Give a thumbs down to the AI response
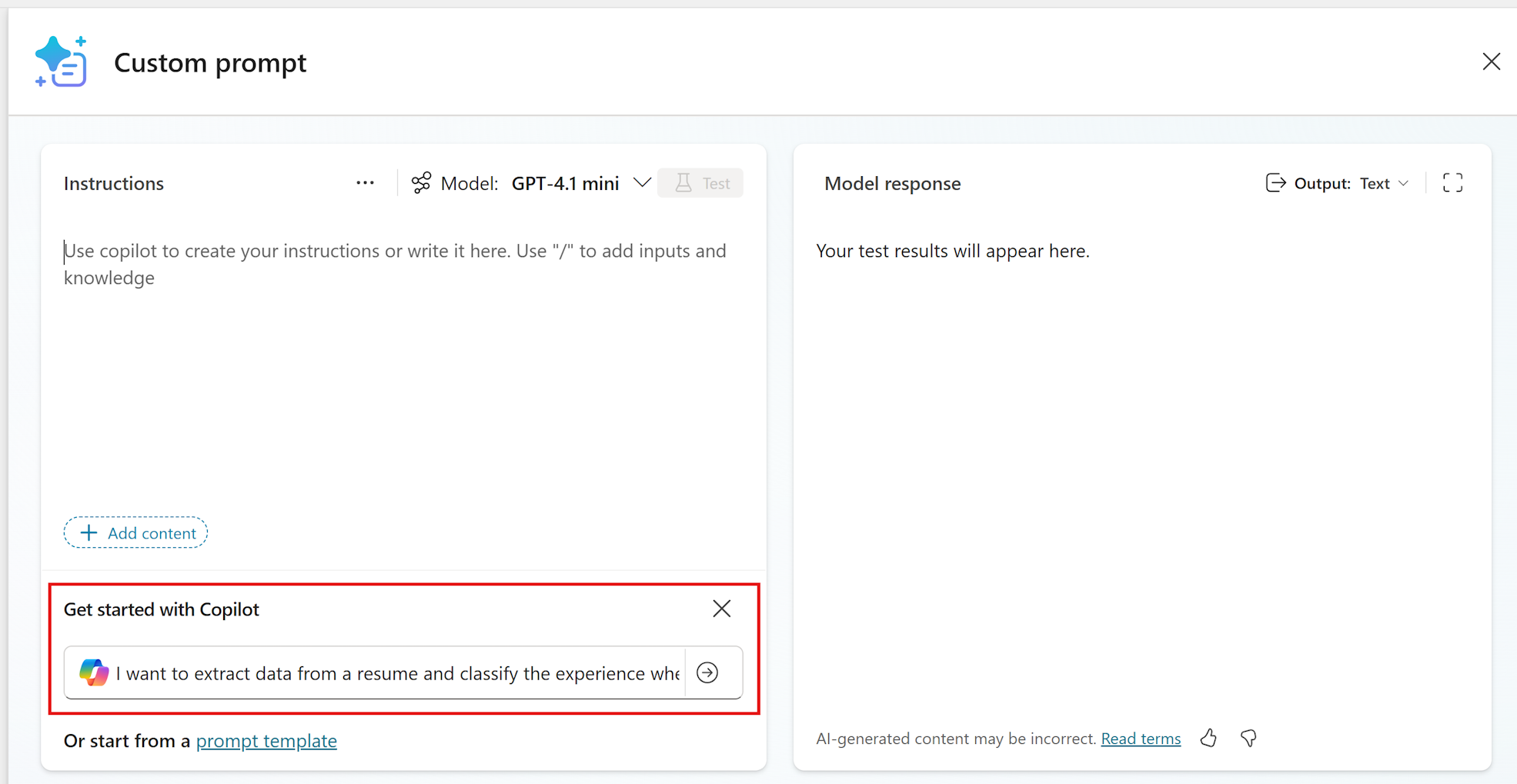 (x=1248, y=738)
